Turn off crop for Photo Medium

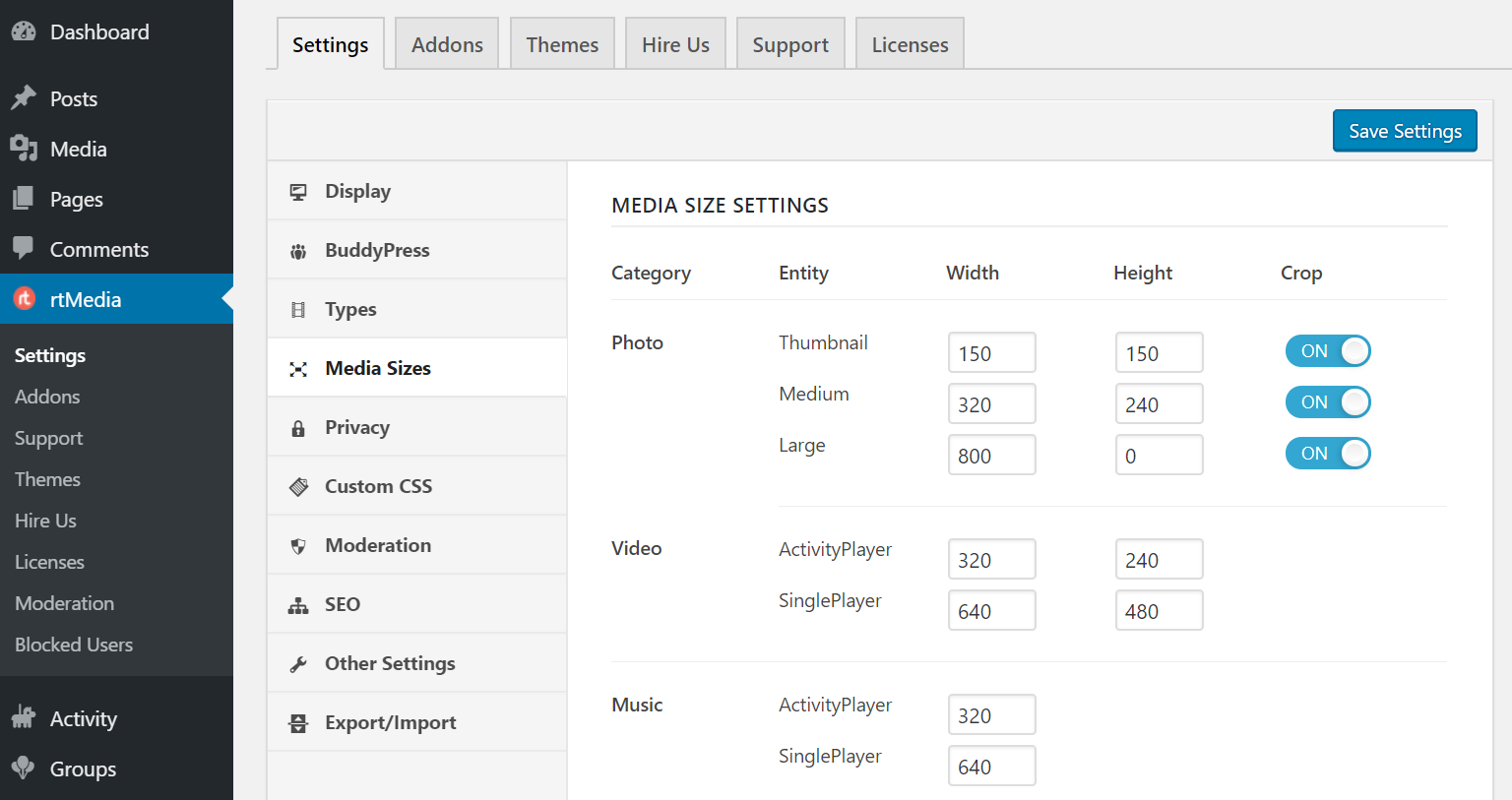pyautogui.click(x=1328, y=401)
